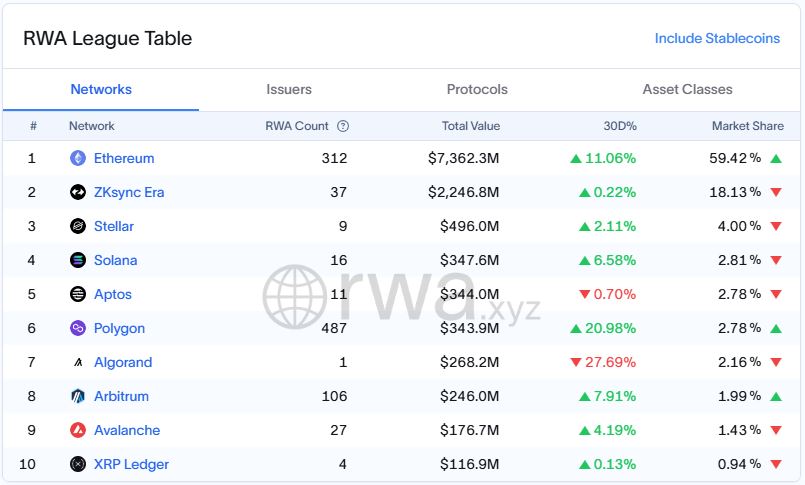This screenshot has height=485, width=805.
Task: Click ZKsync Era's market share down arrow
Action: point(776,192)
